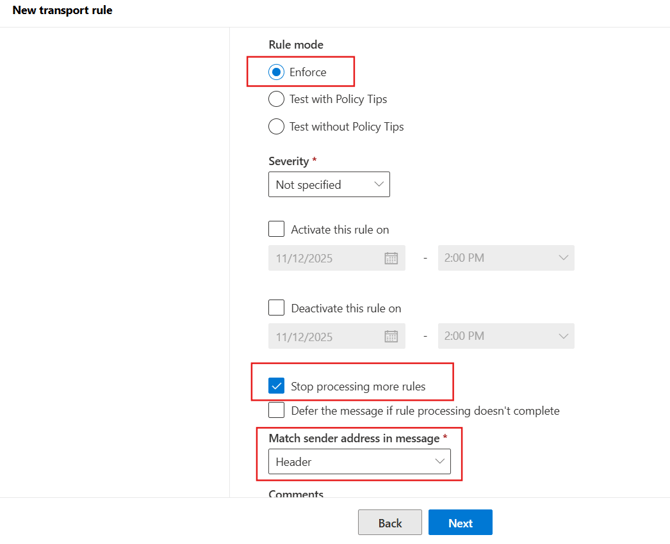Tick Deactivate this rule on checkbox
The height and width of the screenshot is (544, 670).
[277, 308]
